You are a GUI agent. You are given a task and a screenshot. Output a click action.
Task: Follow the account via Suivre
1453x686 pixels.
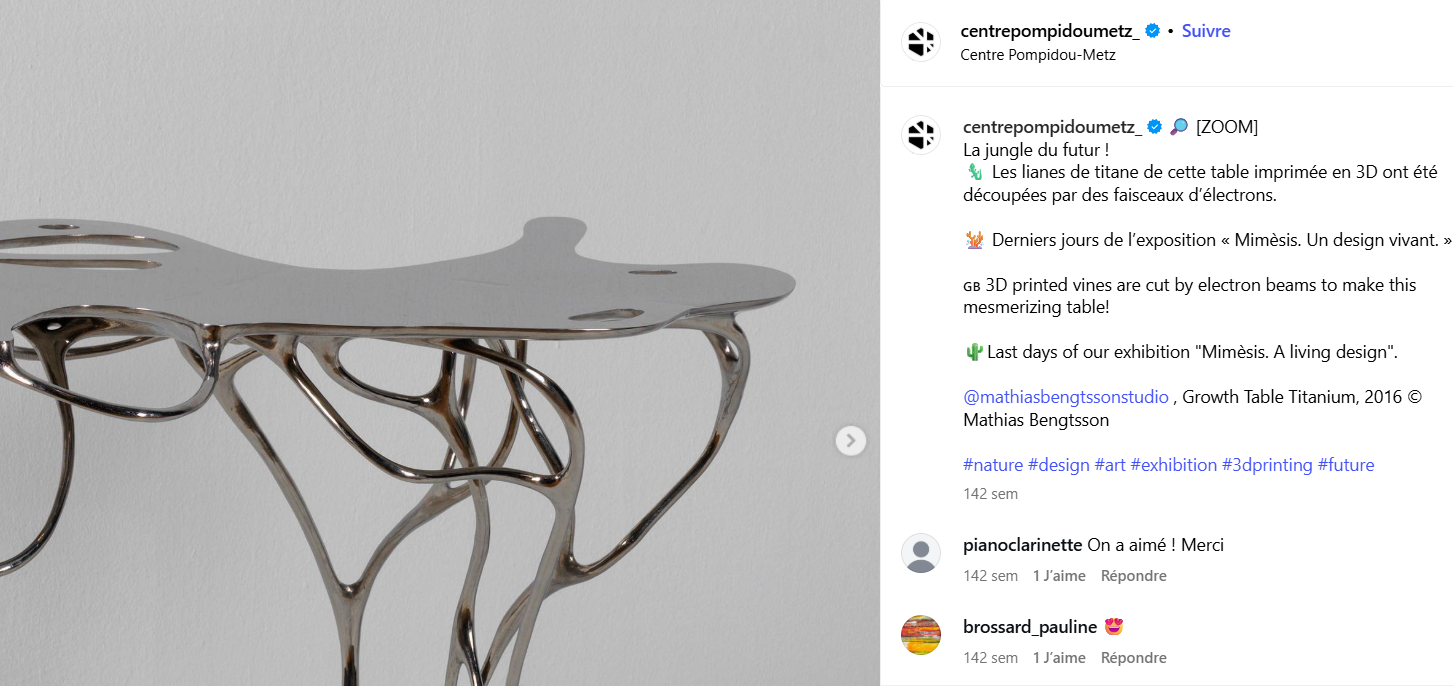click(x=1206, y=31)
